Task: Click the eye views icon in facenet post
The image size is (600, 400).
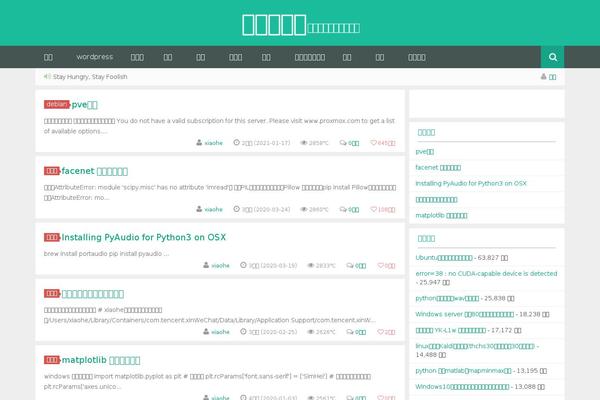Action: [304, 209]
